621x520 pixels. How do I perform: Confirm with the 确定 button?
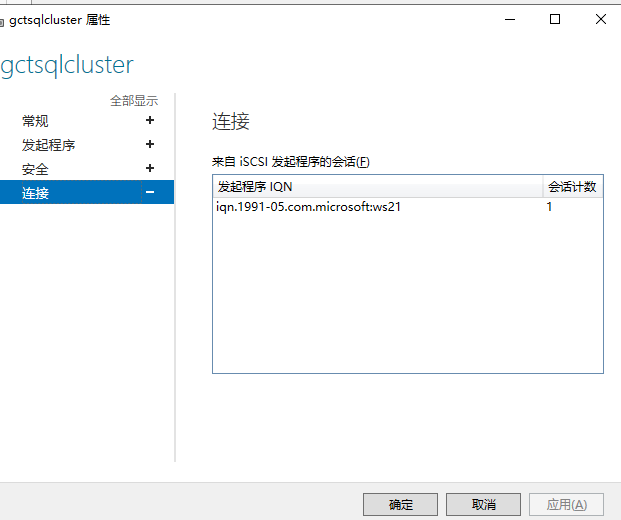point(400,505)
